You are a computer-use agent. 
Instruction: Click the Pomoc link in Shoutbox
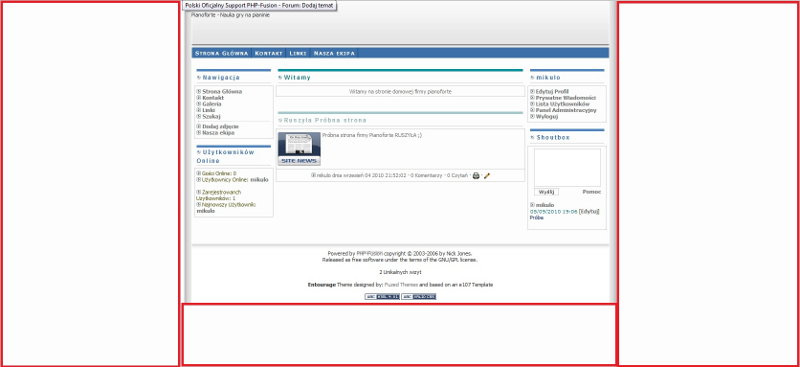591,192
